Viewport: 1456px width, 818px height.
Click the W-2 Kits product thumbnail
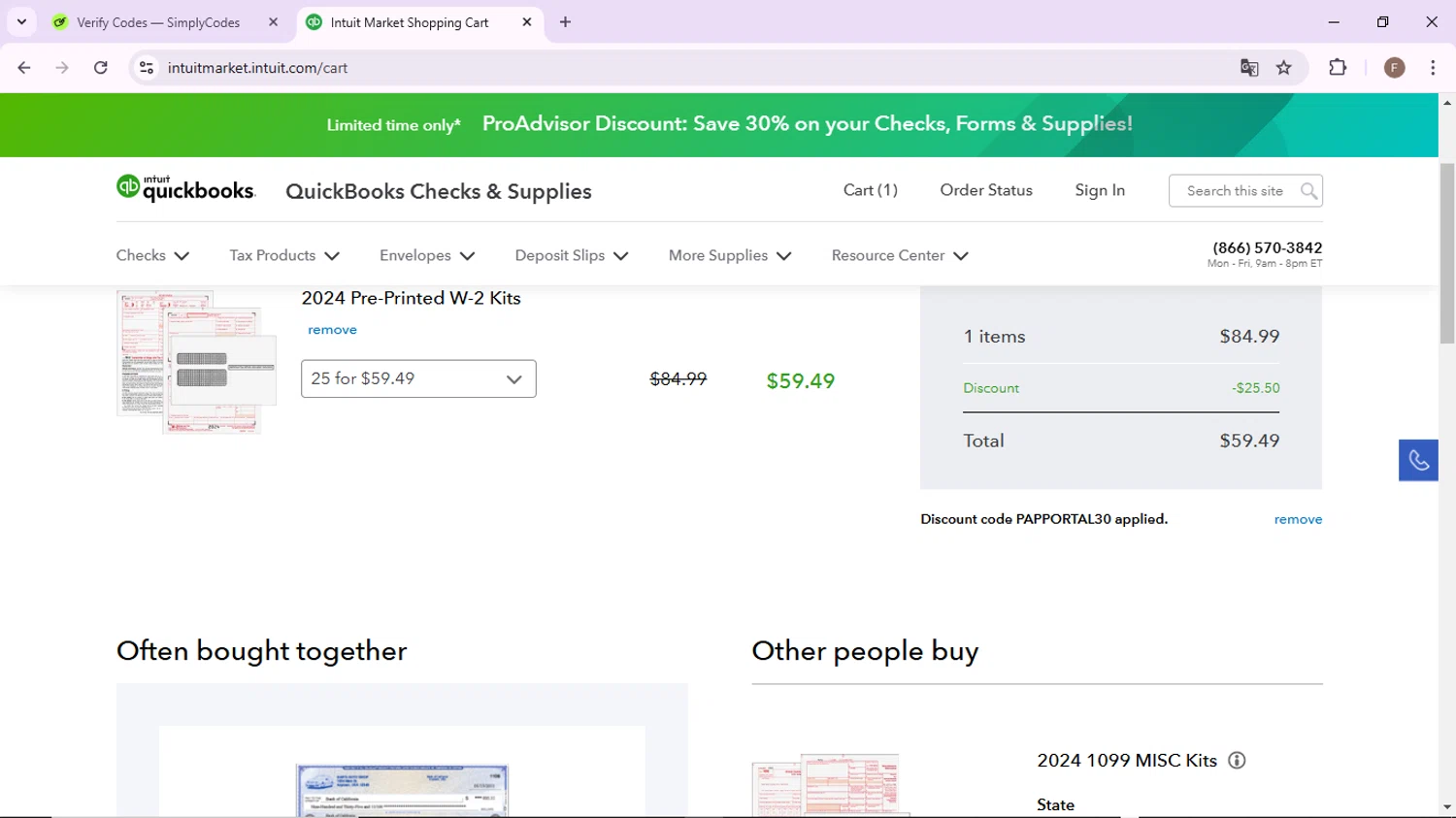[197, 362]
